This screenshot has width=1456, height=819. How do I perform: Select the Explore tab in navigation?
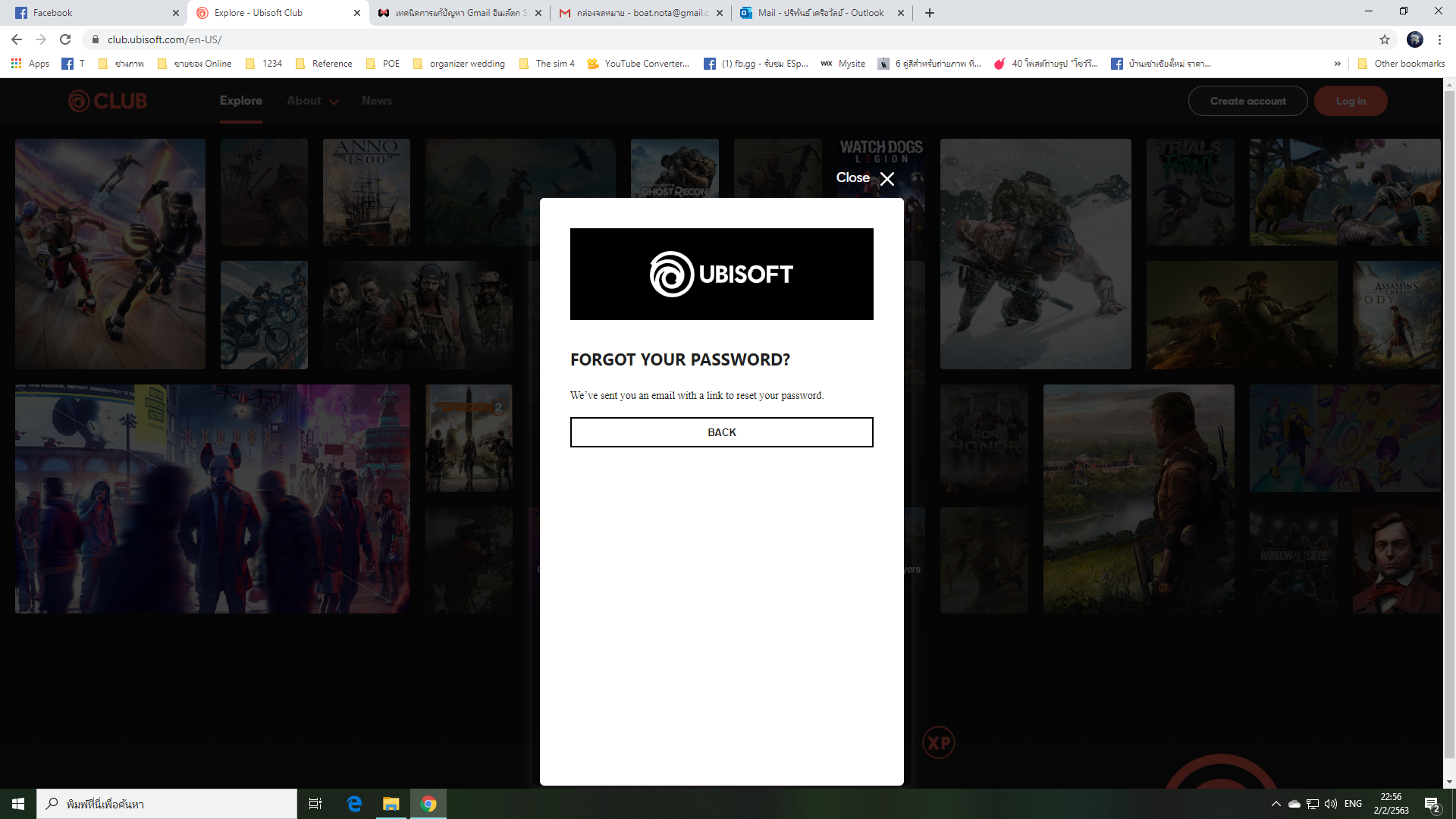240,100
